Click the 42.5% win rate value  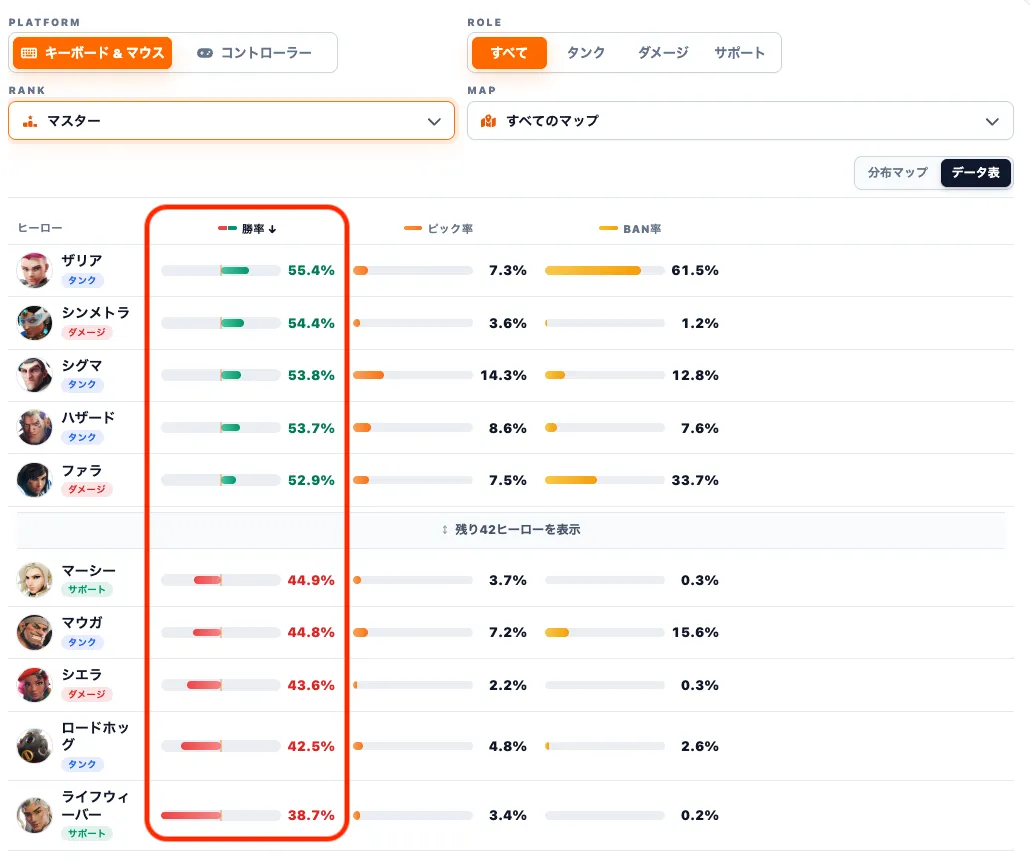(311, 746)
